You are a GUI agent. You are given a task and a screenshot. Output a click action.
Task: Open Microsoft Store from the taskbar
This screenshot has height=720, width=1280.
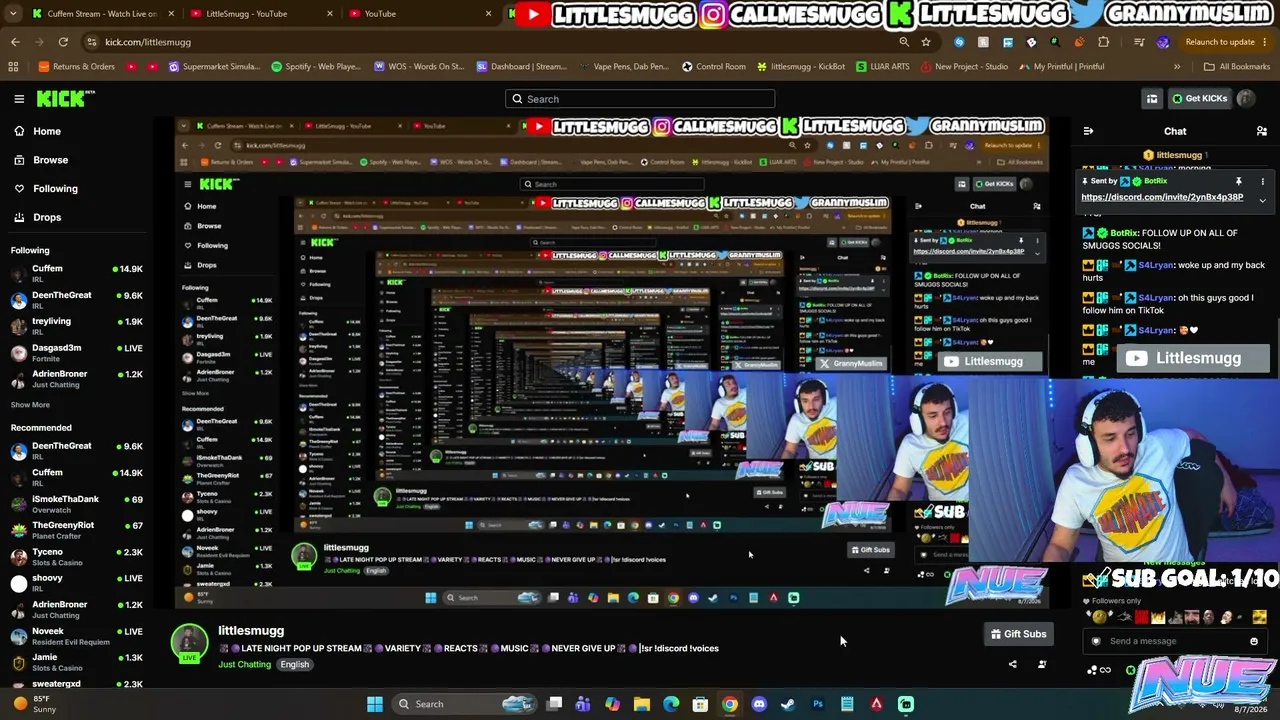point(700,704)
